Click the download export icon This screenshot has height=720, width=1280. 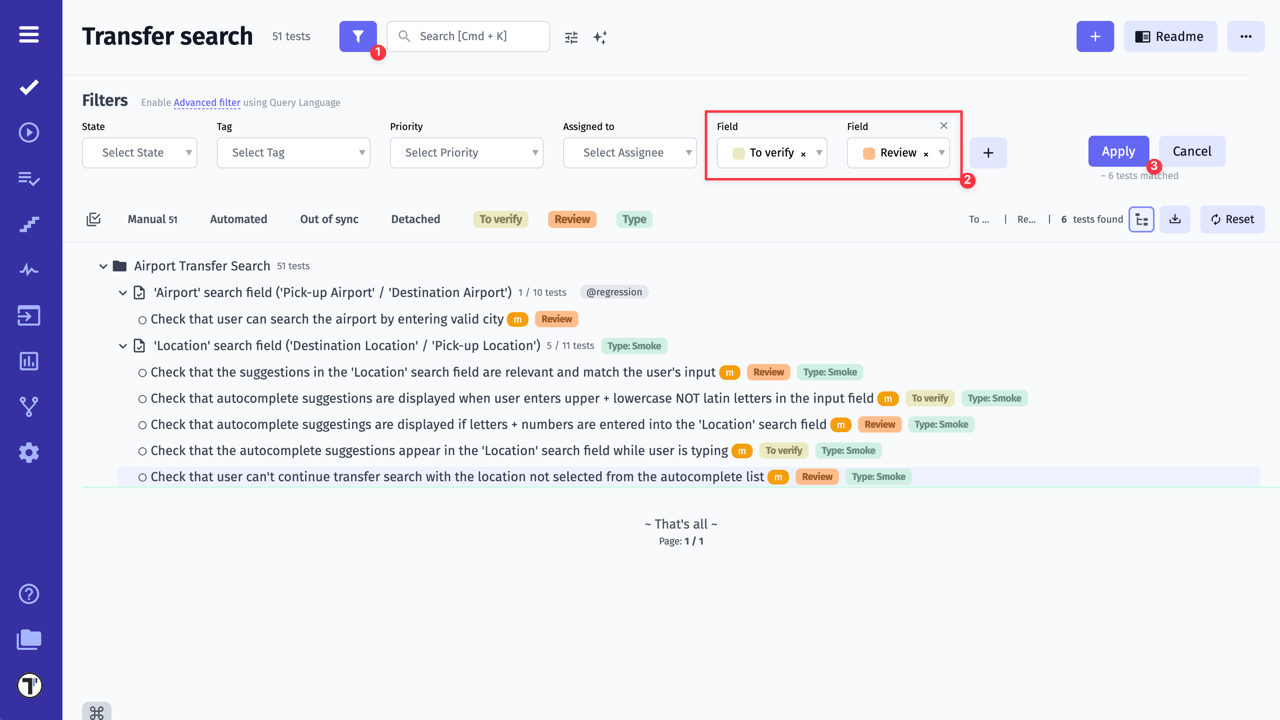[x=1175, y=219]
